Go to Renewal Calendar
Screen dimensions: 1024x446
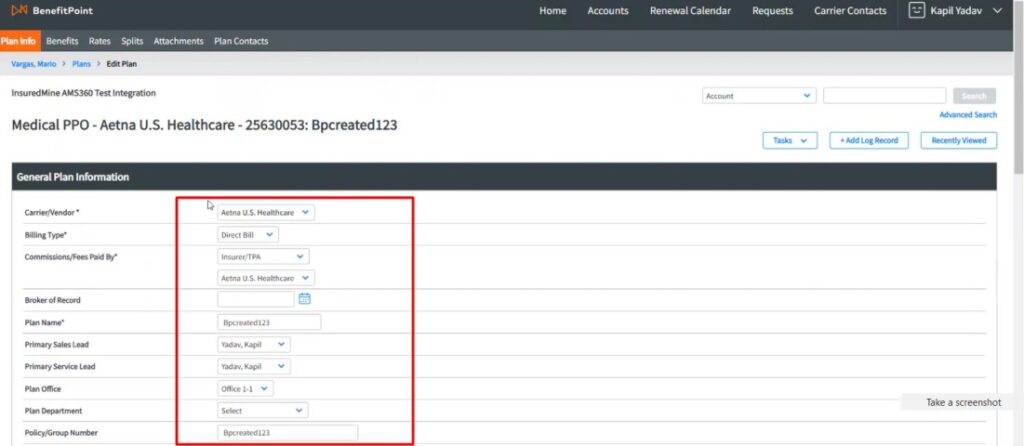690,11
